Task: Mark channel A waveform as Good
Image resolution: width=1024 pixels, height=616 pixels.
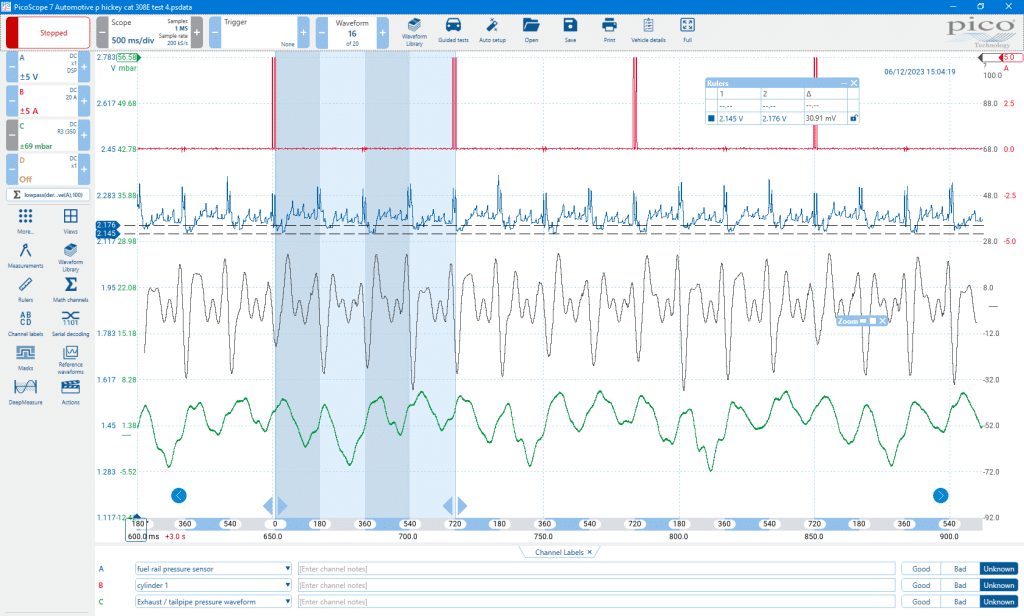Action: pyautogui.click(x=921, y=569)
